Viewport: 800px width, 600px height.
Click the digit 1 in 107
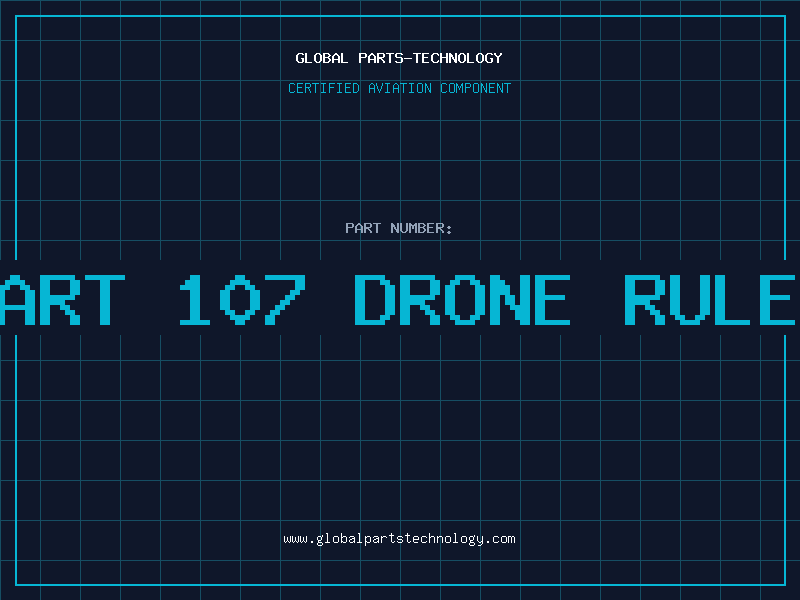click(195, 299)
